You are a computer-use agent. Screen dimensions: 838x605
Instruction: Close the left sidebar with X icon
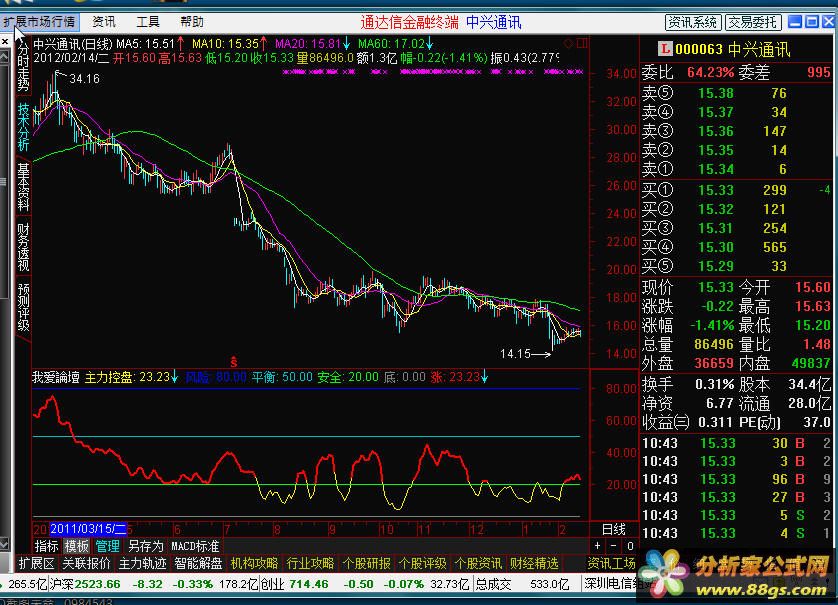(5, 41)
